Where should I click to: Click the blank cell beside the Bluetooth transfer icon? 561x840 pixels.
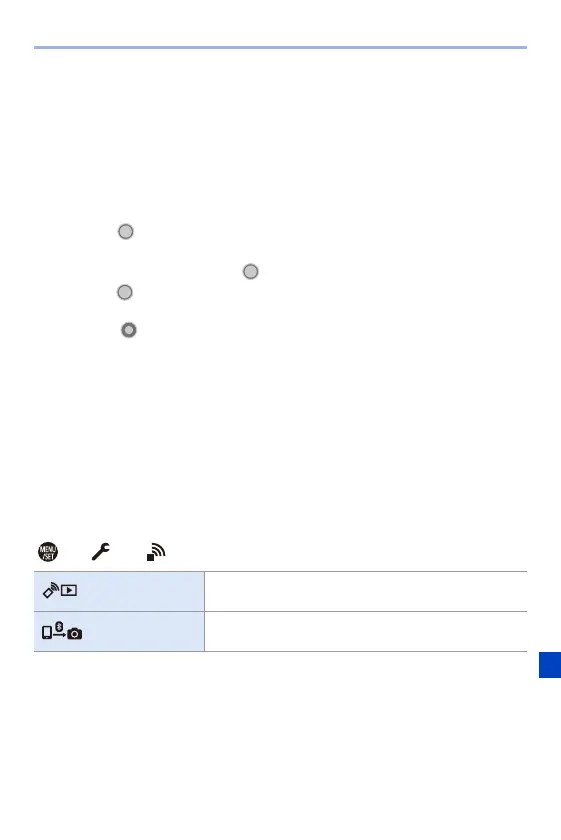tap(365, 632)
